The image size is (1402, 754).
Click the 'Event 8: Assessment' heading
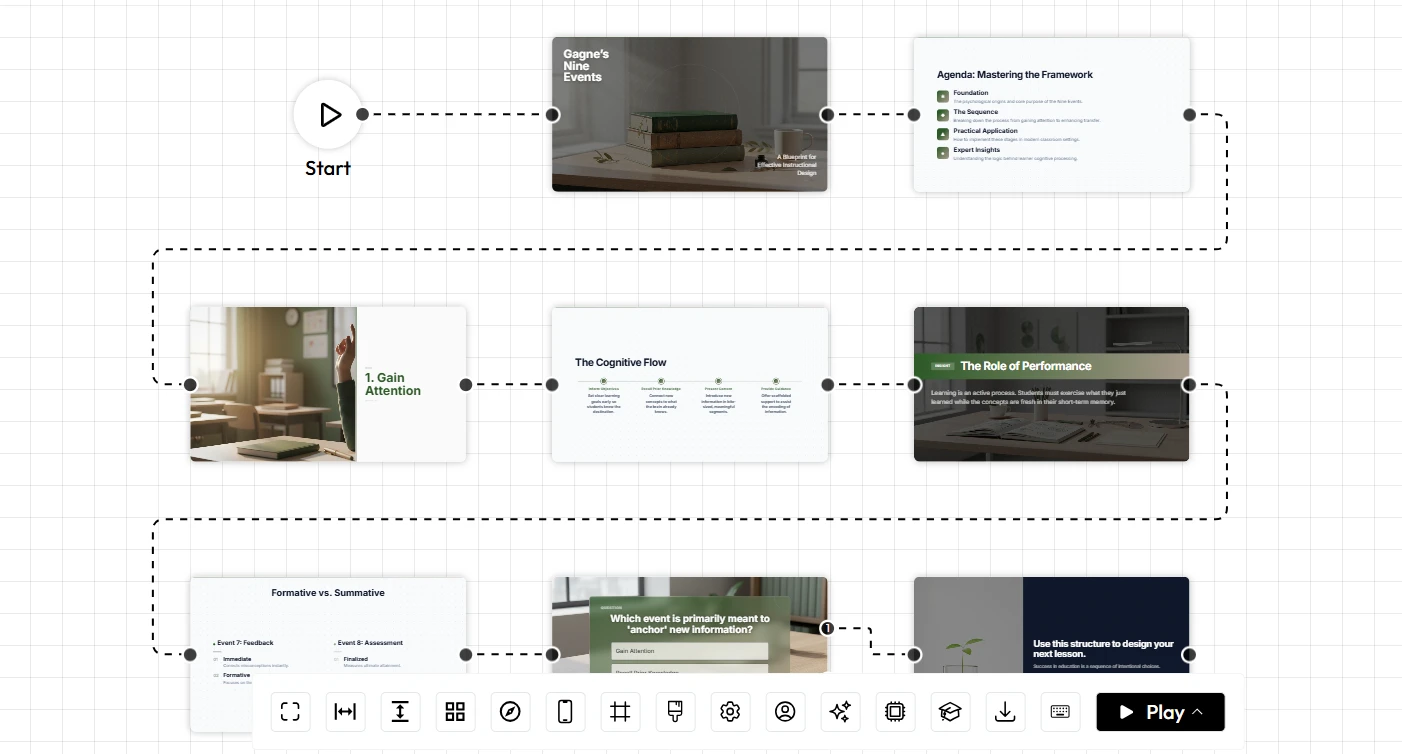368,643
